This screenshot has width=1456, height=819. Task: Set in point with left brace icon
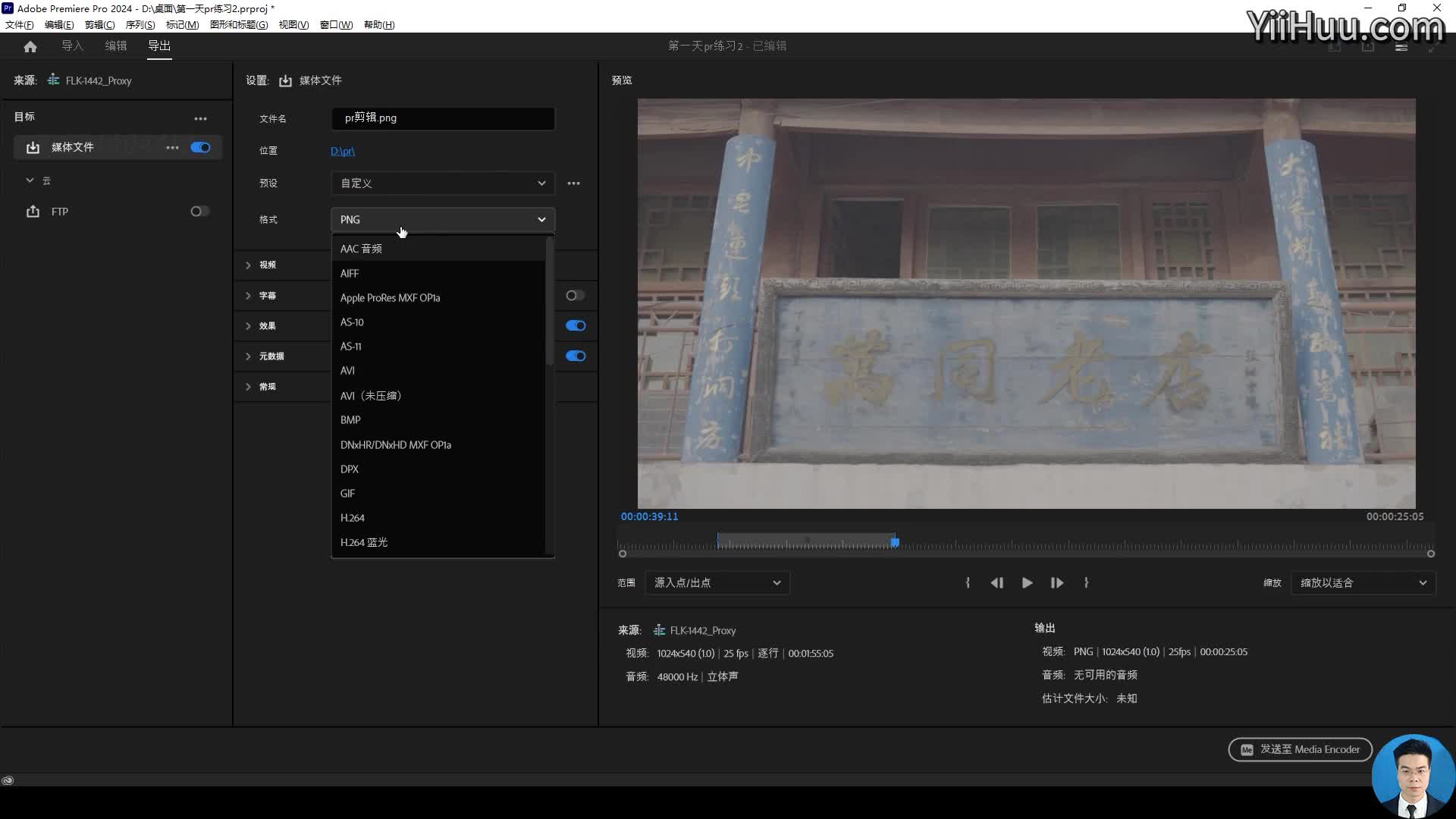[x=968, y=583]
